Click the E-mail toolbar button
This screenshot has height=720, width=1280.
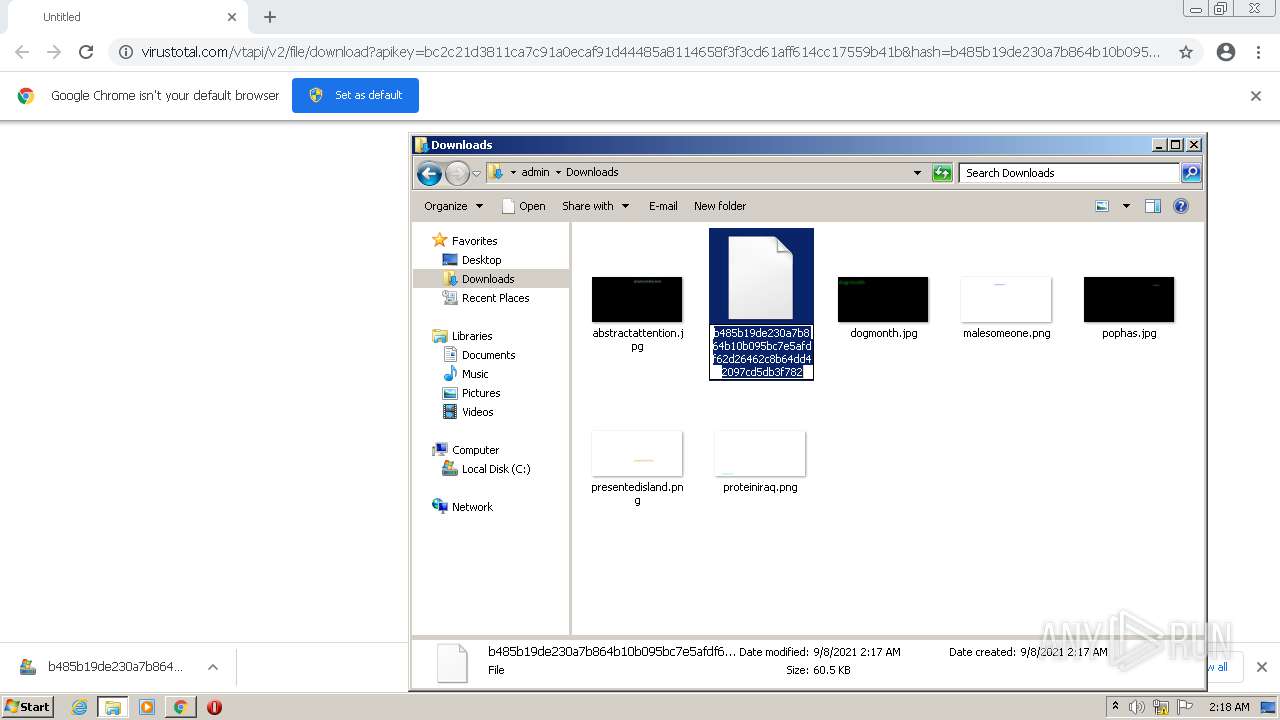pos(663,206)
